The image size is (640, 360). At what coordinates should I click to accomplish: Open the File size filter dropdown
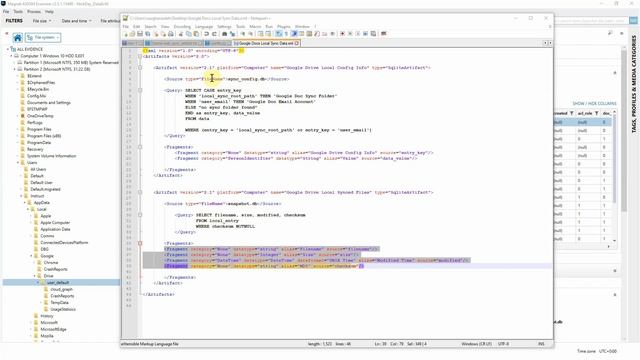pos(42,21)
